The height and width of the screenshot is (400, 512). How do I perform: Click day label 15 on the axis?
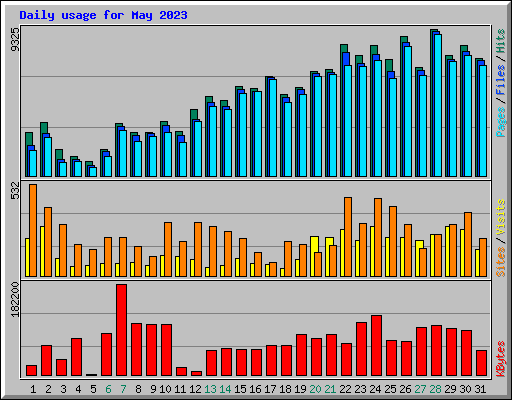[x=240, y=389]
